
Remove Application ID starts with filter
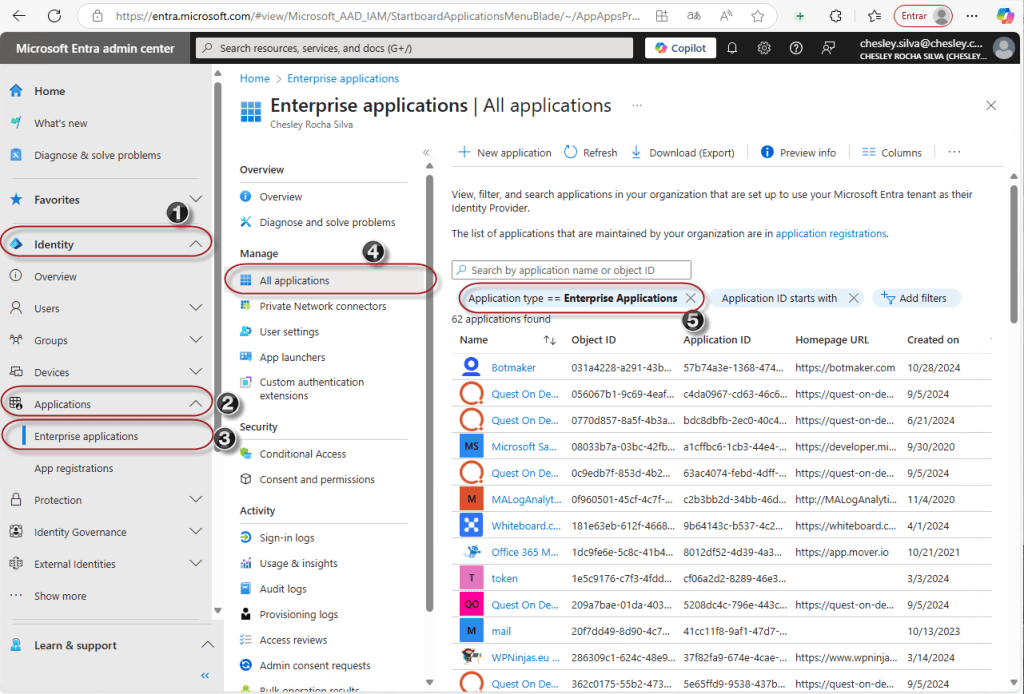pyautogui.click(x=853, y=298)
